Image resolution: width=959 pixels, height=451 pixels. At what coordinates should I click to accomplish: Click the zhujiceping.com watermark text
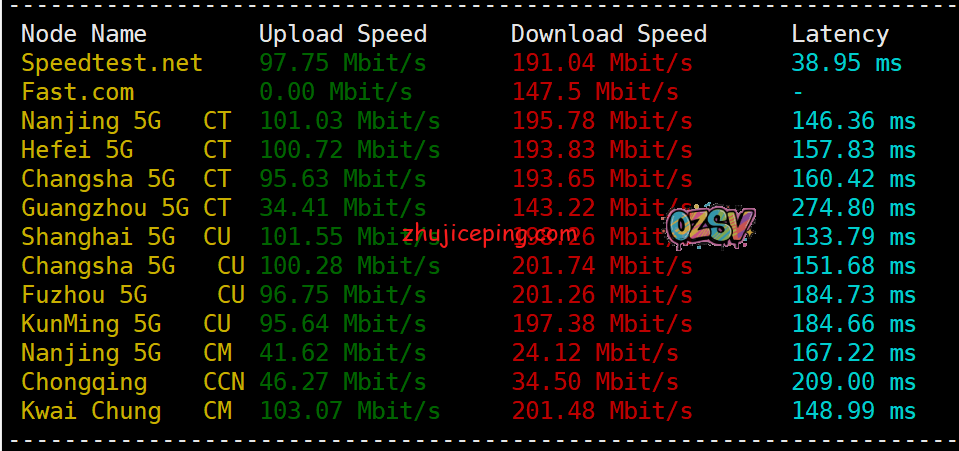490,234
